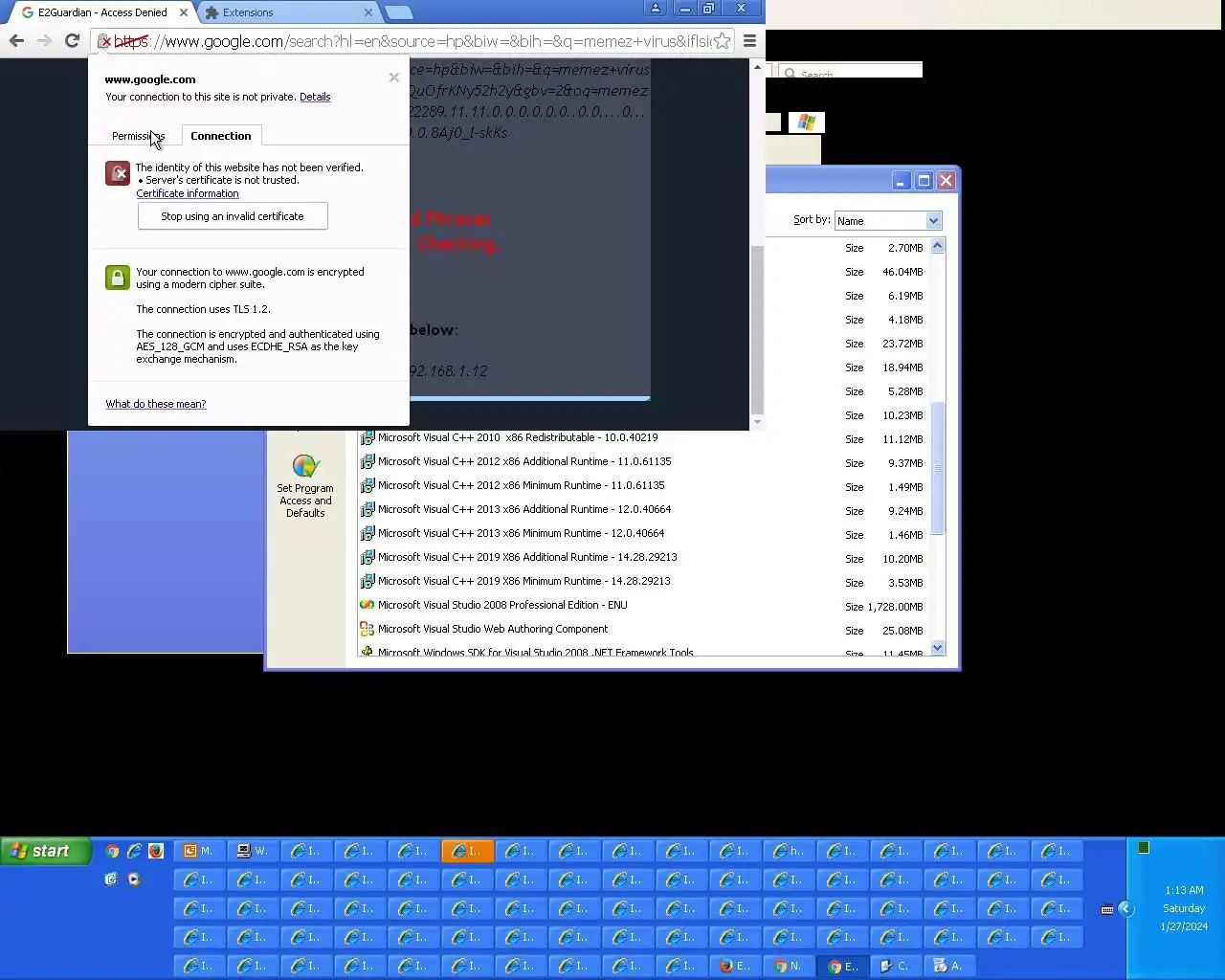Switch to the Permissions tab in popup
Image resolution: width=1225 pixels, height=980 pixels.
(138, 136)
